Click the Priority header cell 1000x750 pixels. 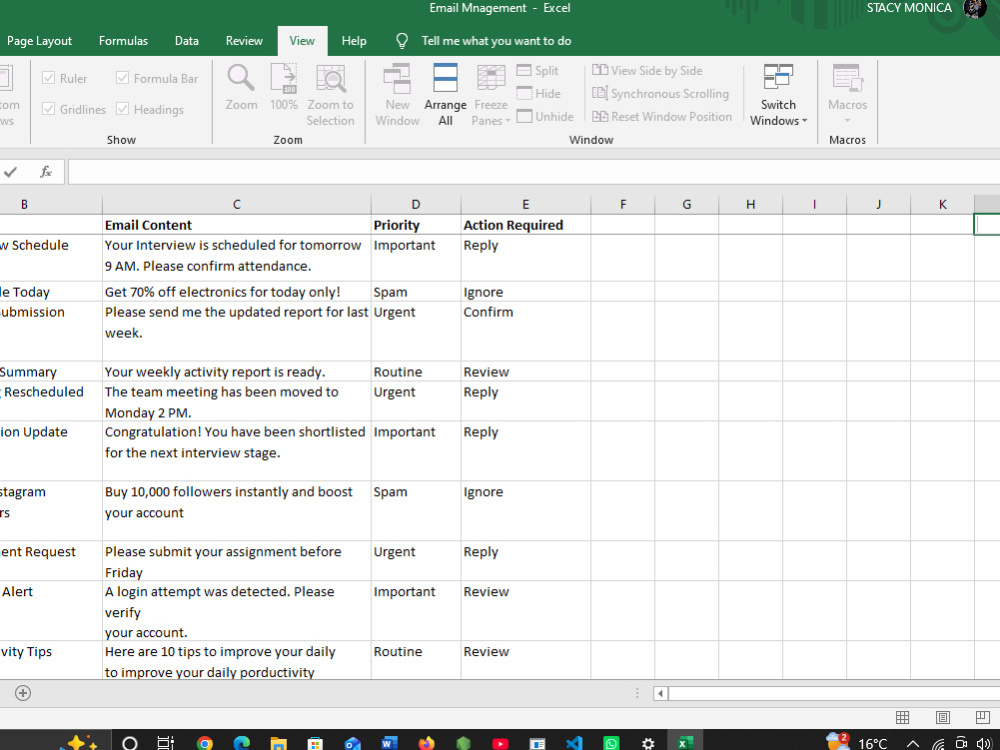coord(416,224)
